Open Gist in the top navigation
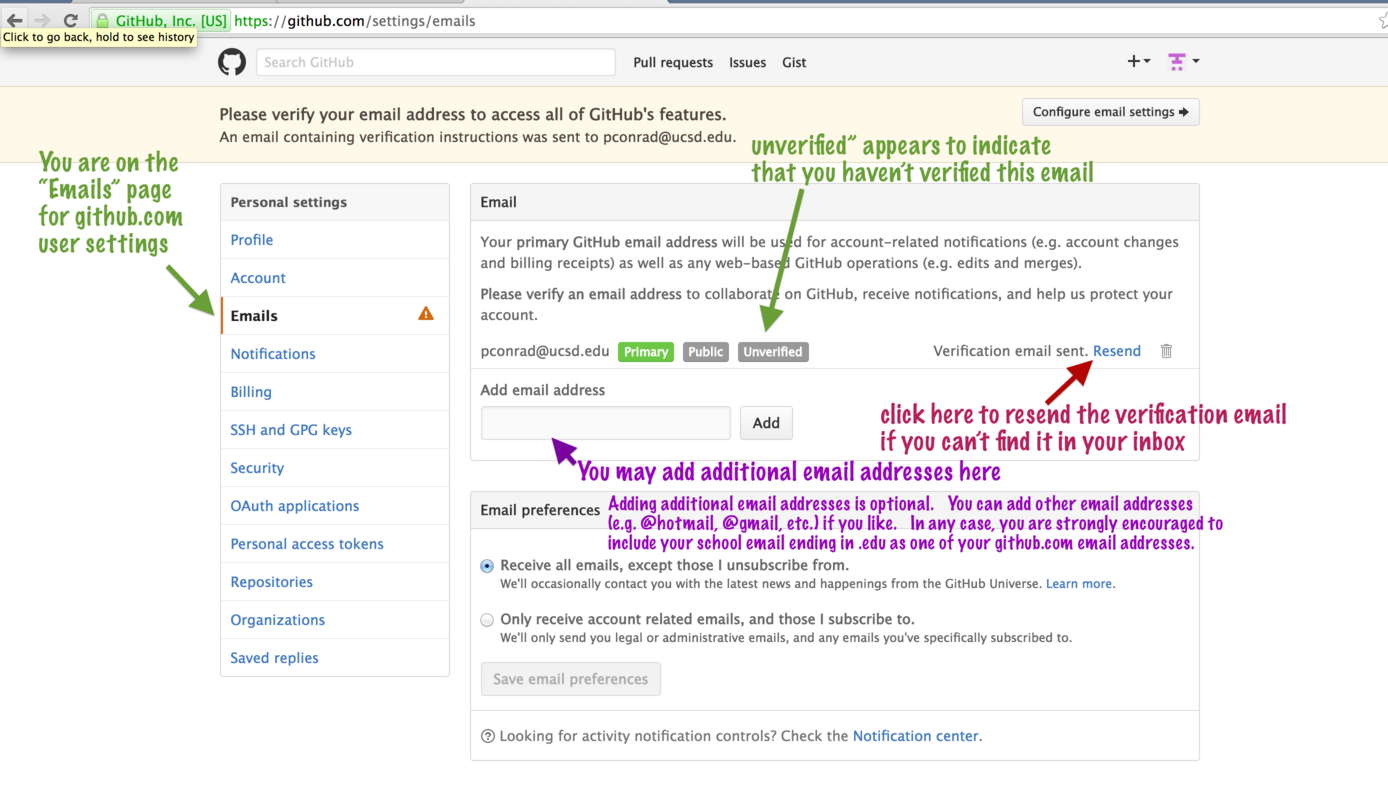The image size is (1388, 791). [794, 62]
